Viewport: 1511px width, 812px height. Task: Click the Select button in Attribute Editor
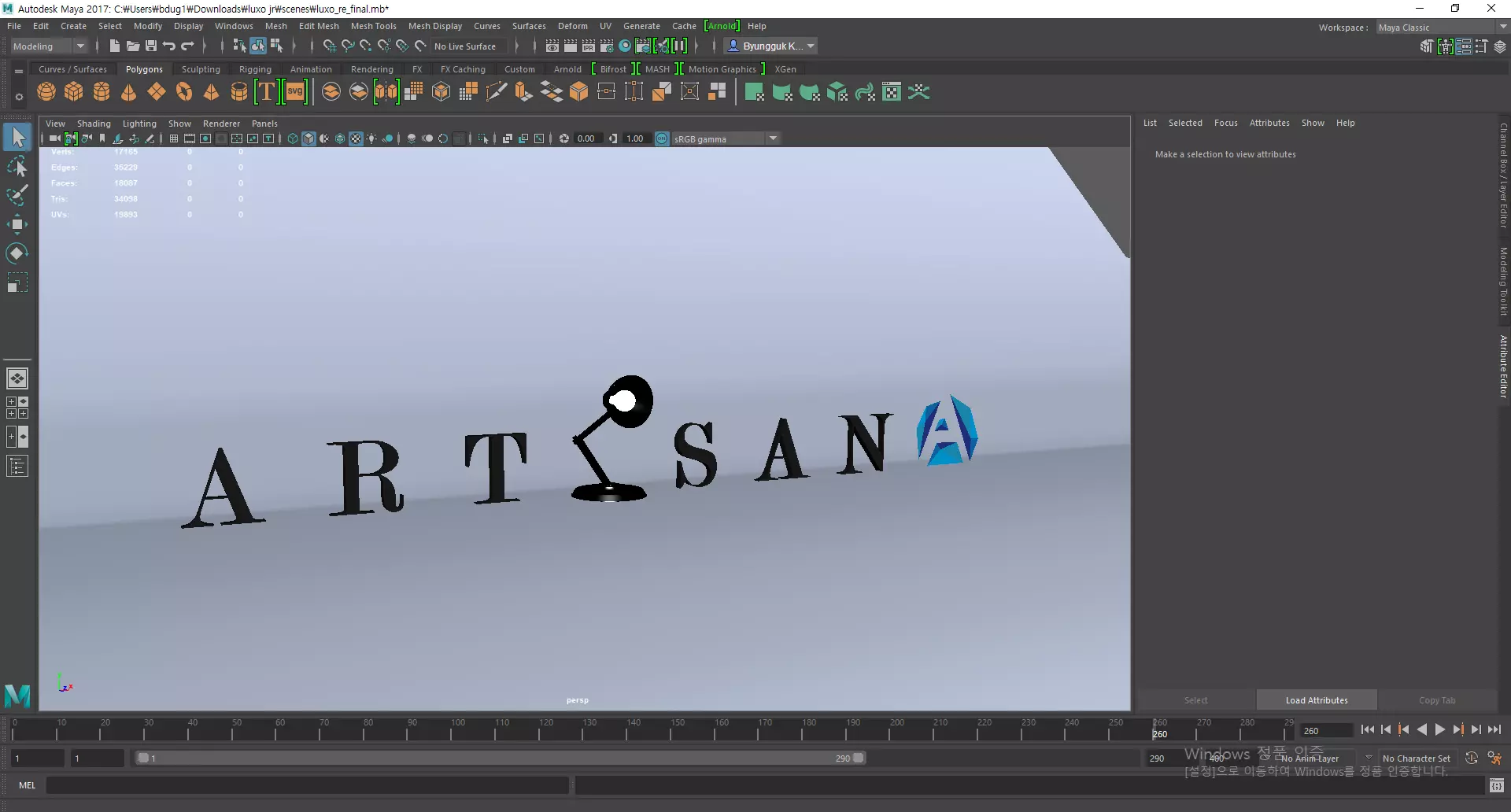[1195, 700]
